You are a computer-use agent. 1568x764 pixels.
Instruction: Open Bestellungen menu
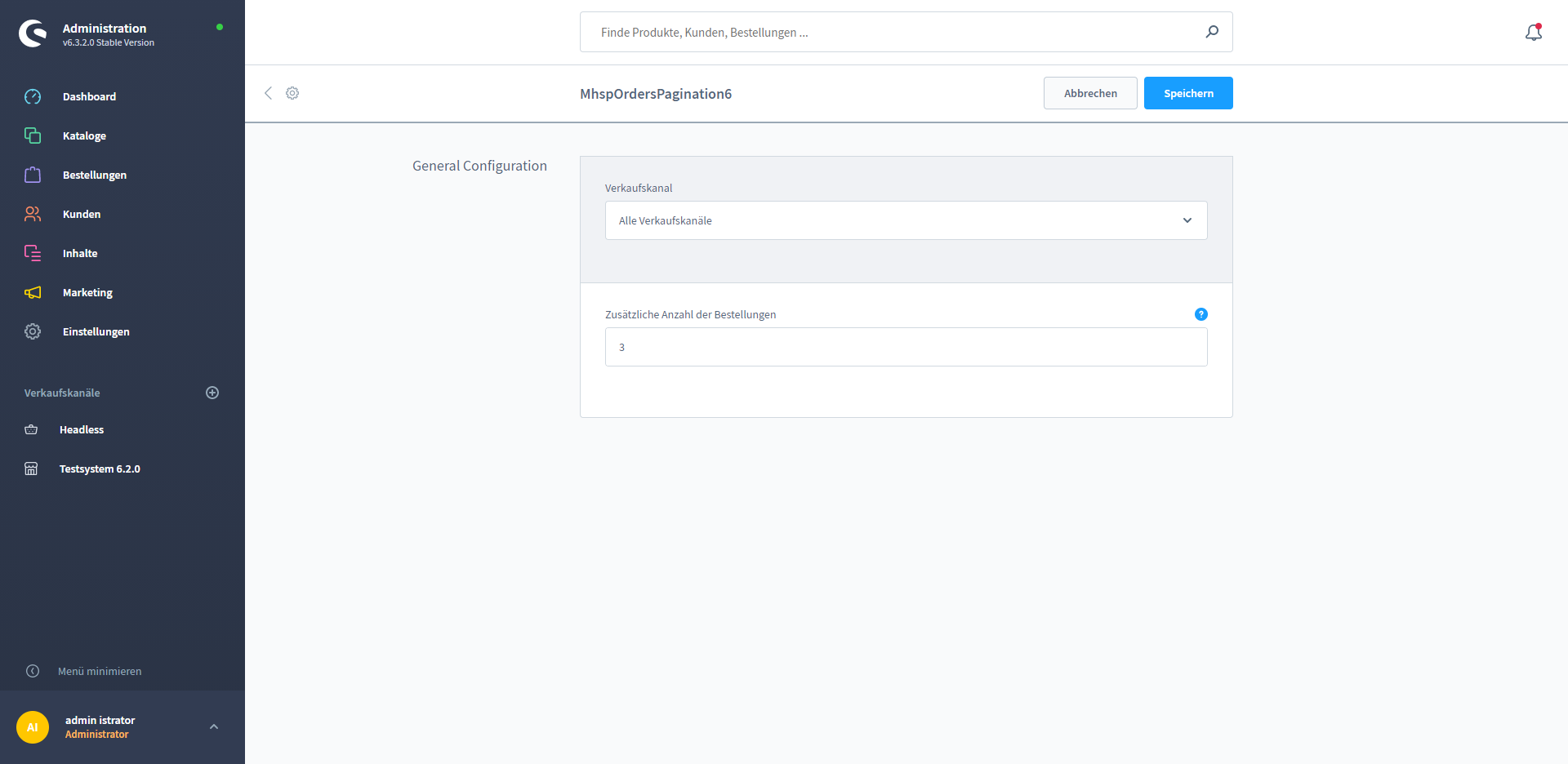point(94,175)
